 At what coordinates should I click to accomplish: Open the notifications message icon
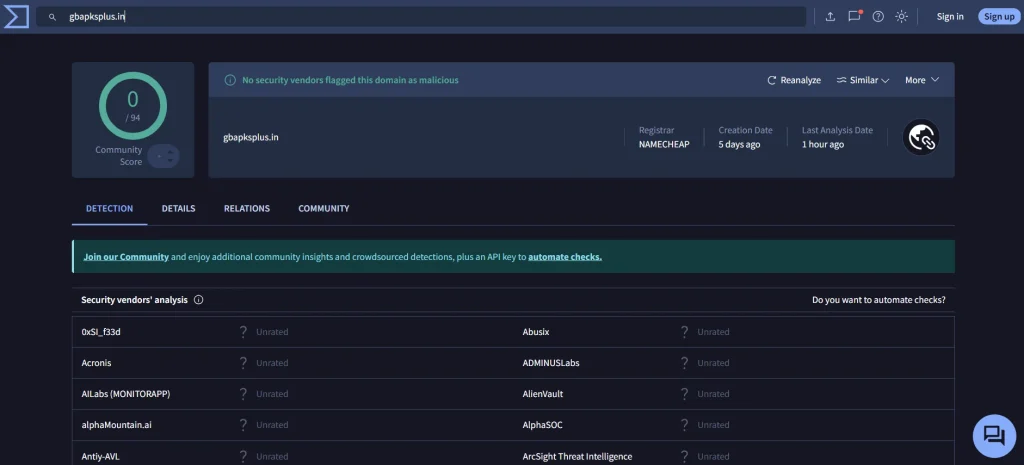(x=854, y=16)
